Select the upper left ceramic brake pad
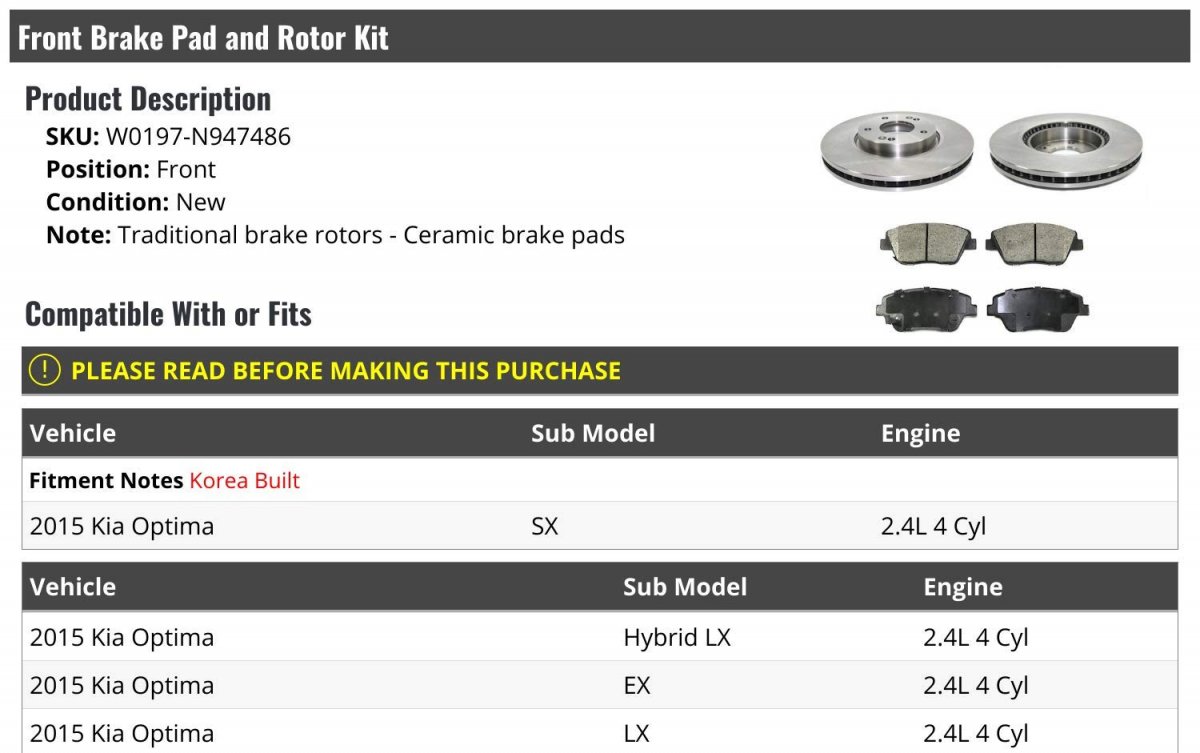This screenshot has width=1200, height=753. point(928,245)
